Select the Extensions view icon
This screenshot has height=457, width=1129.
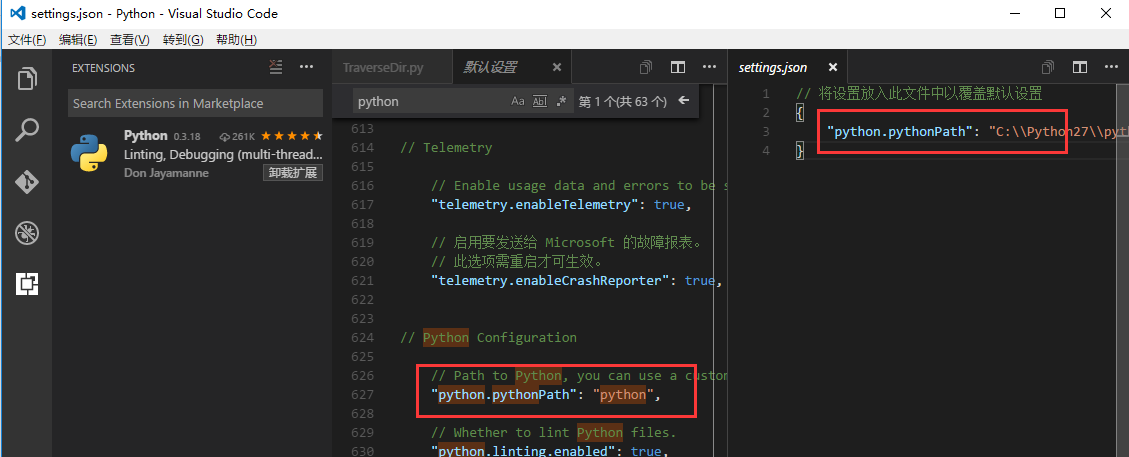click(27, 285)
